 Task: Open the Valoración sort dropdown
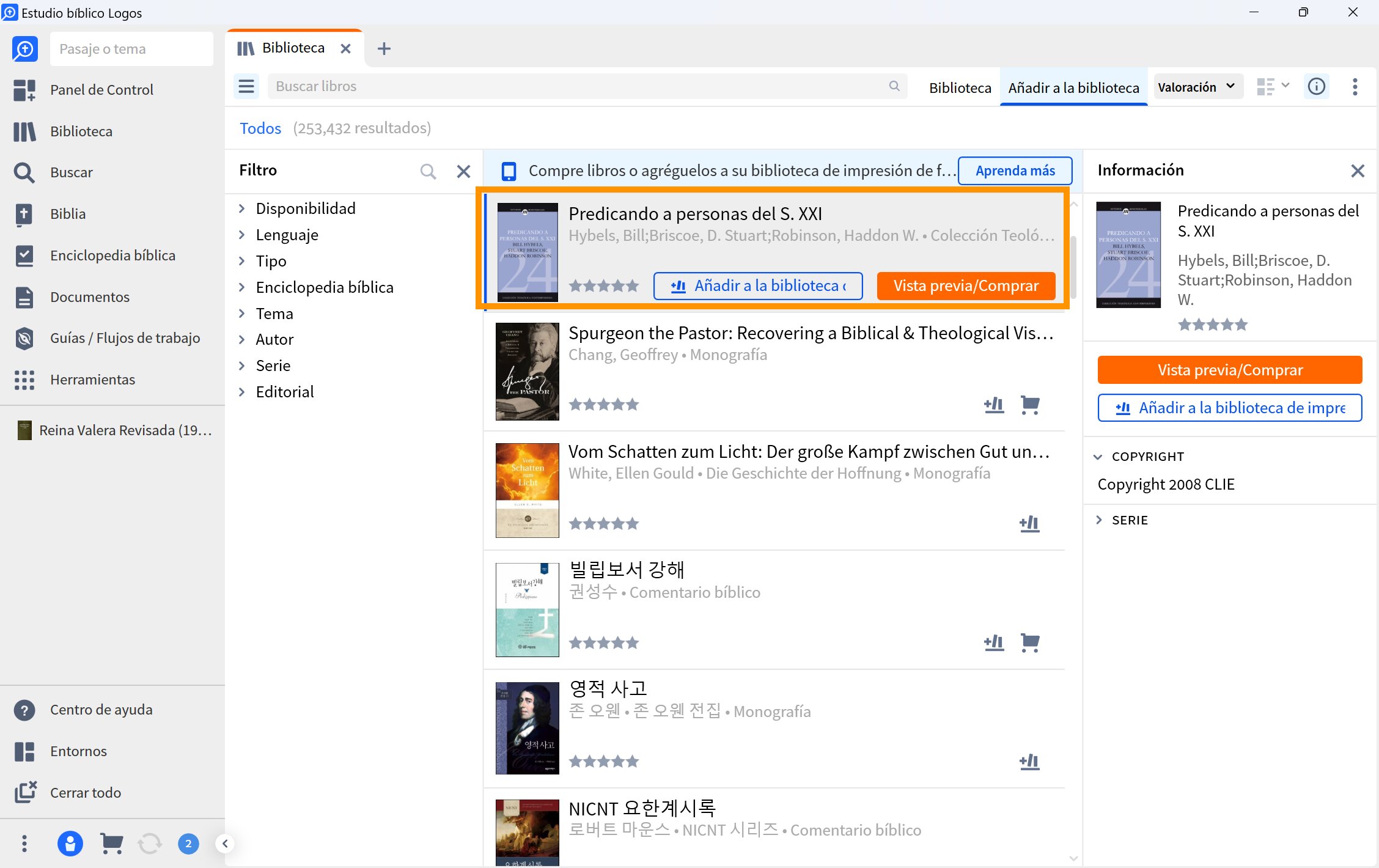[1197, 87]
